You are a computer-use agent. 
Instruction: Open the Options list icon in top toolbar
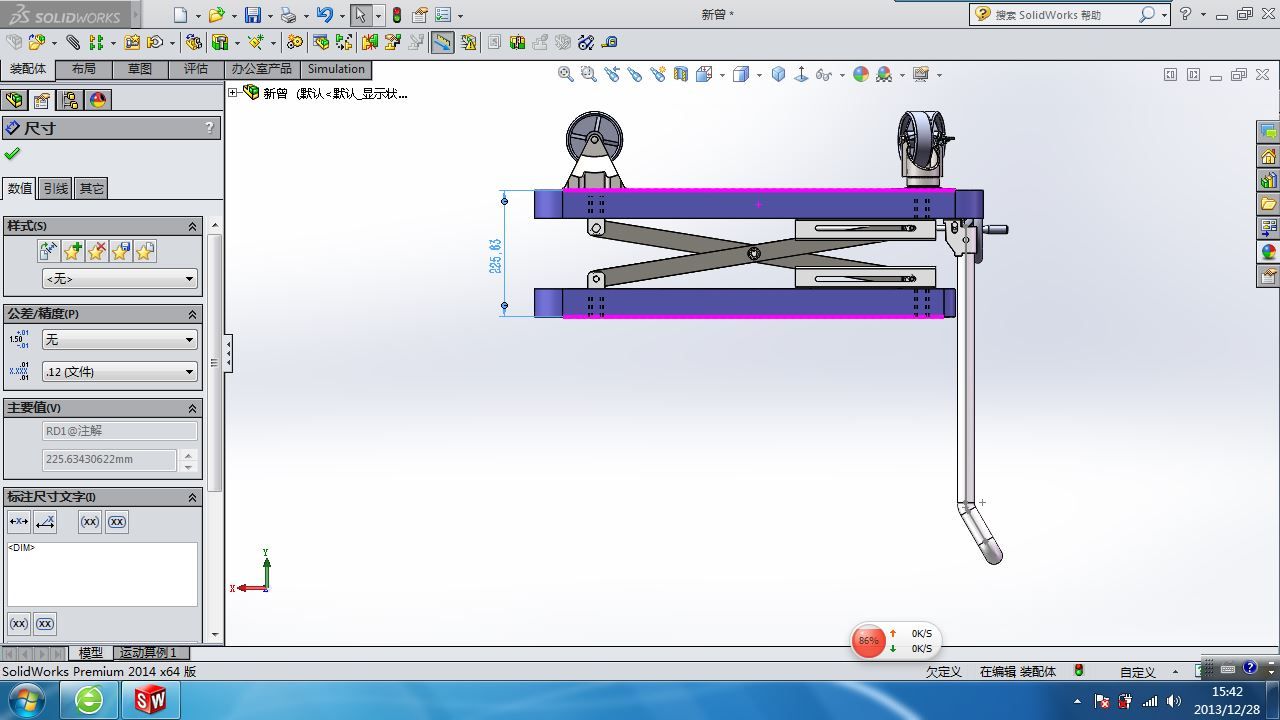point(443,15)
